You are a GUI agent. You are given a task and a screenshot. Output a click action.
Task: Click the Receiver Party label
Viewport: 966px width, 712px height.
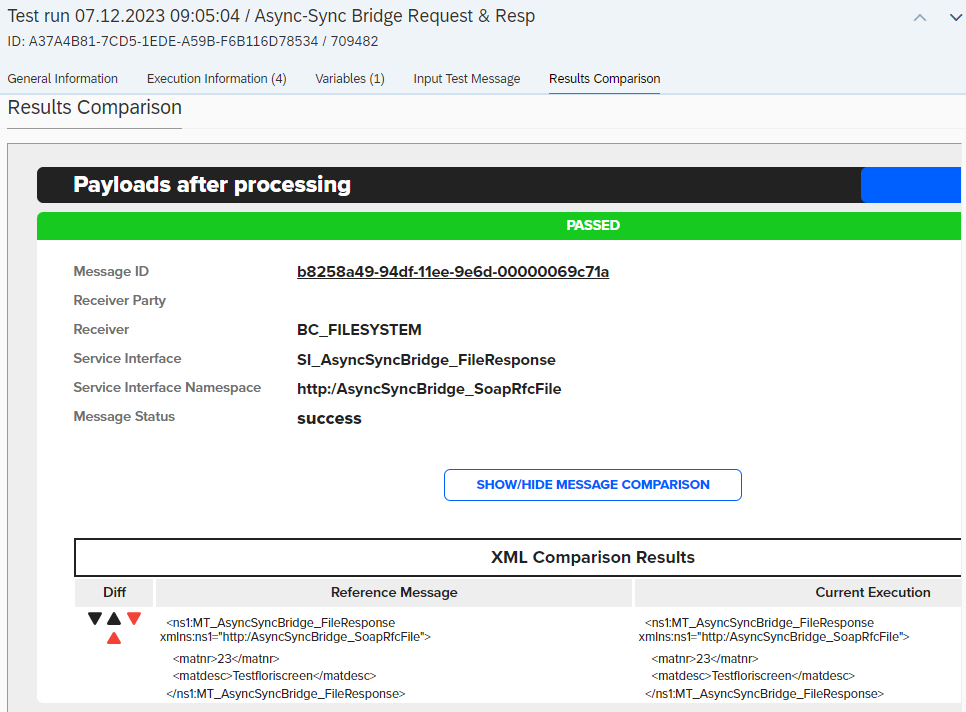[x=120, y=301]
